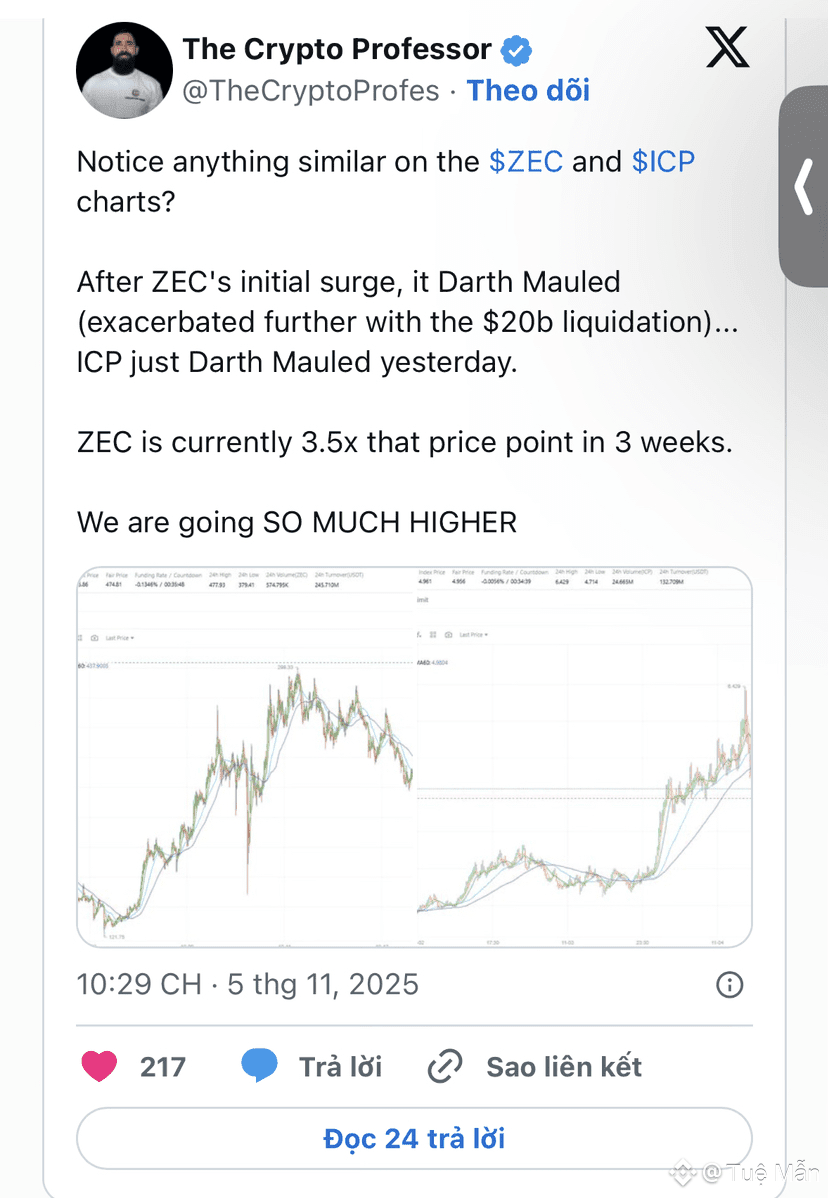This screenshot has width=828, height=1198.
Task: Click the reply speech bubble icon
Action: [x=260, y=1067]
